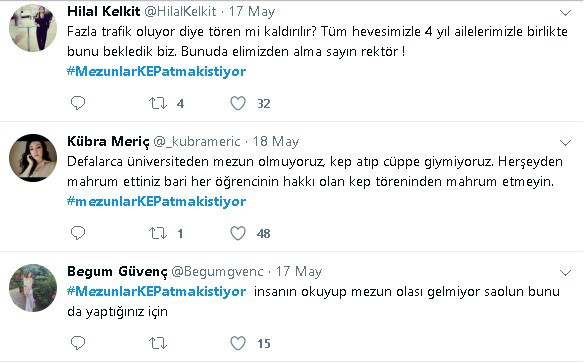Retweet Hilal Kelkit's tweet

[158, 103]
